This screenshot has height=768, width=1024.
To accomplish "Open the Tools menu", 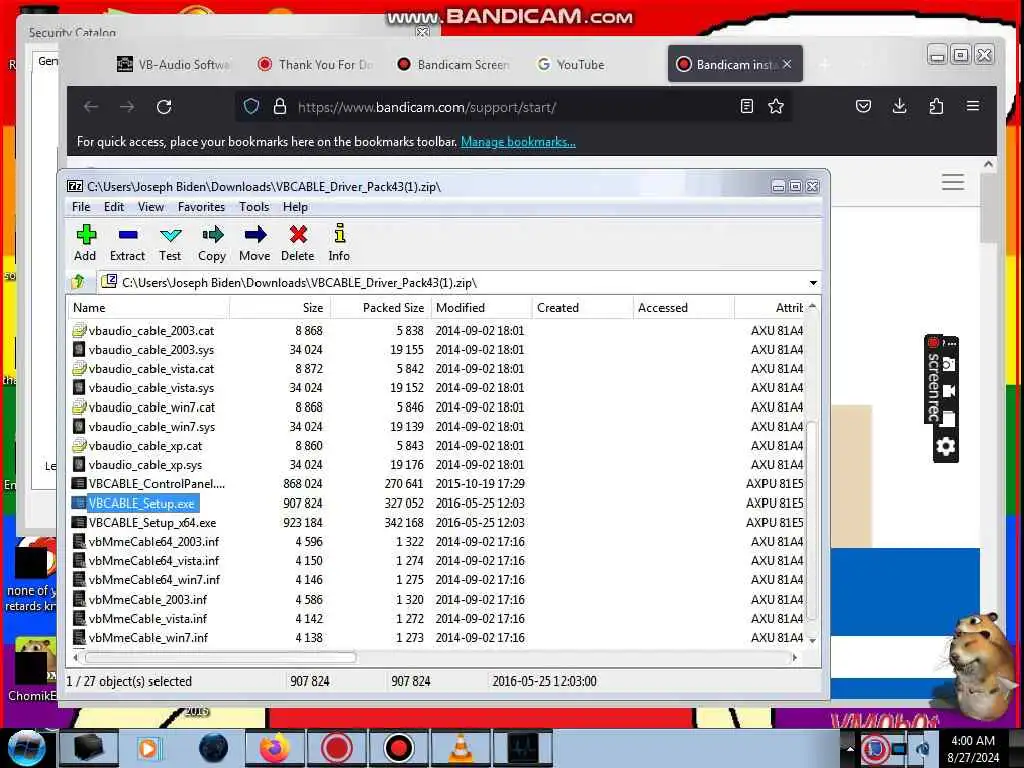I will point(254,206).
